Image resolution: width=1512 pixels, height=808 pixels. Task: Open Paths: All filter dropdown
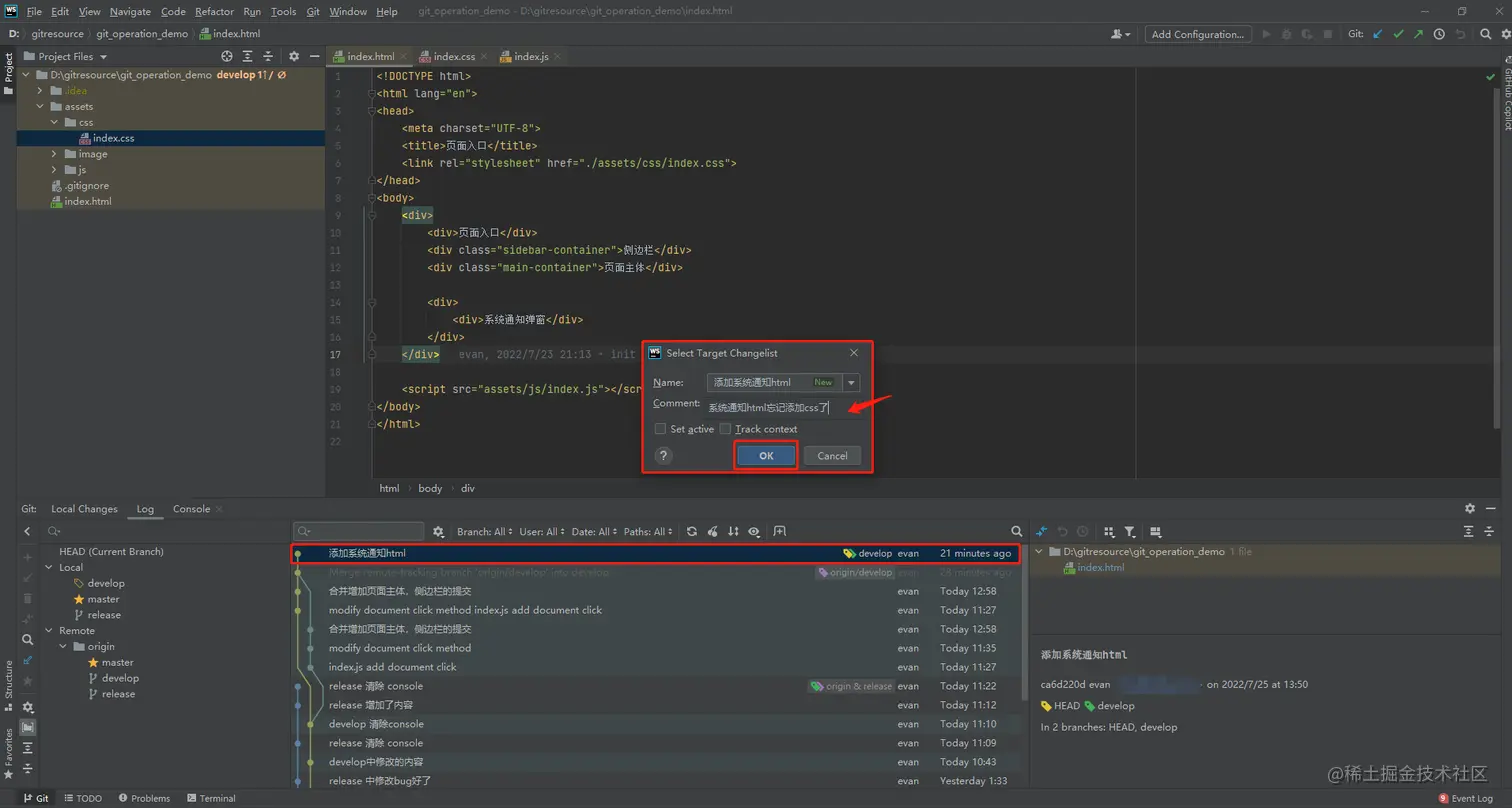649,532
